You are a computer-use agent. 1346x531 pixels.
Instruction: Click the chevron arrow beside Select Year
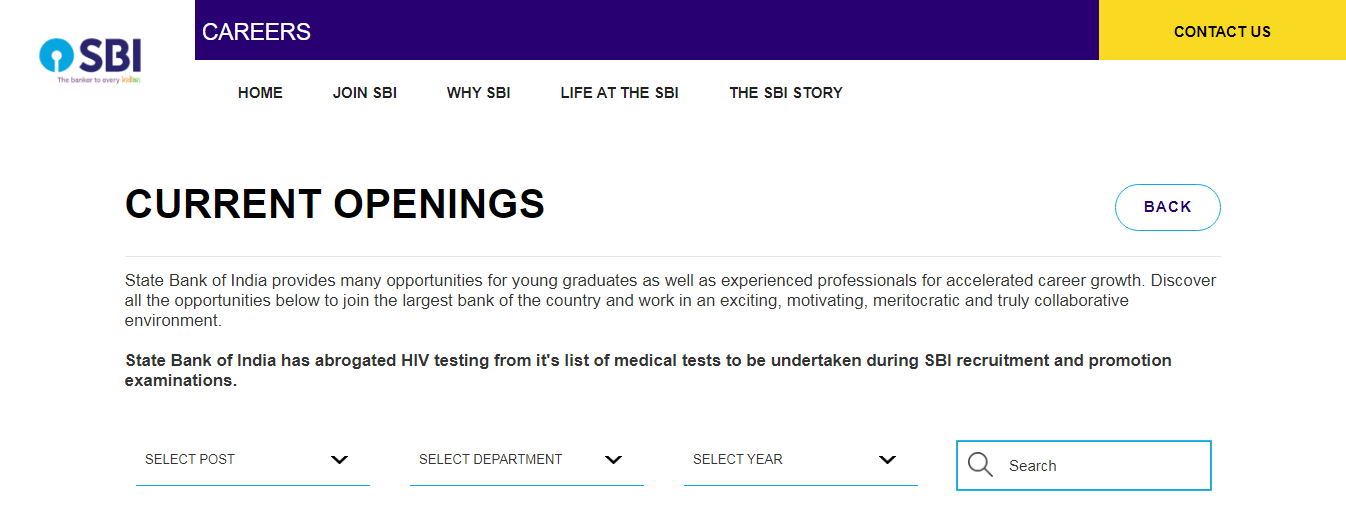pyautogui.click(x=887, y=460)
